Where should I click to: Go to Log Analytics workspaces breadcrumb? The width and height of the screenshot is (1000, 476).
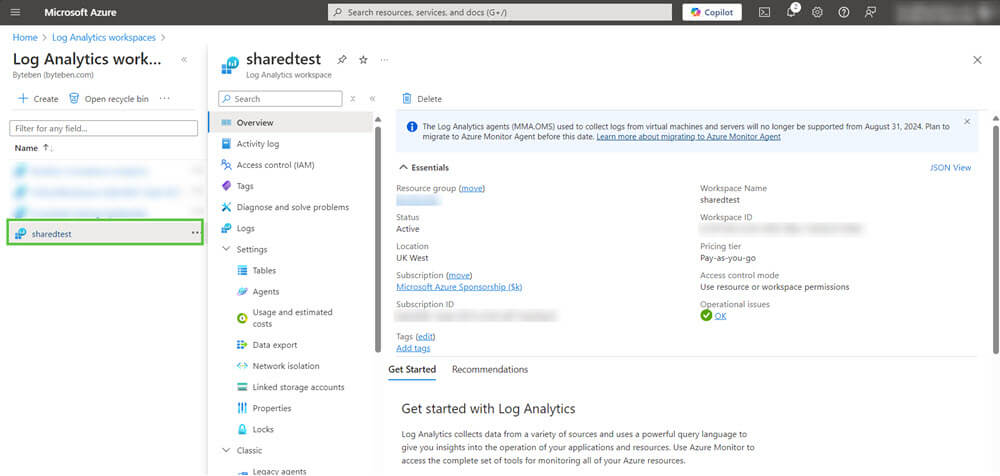pos(104,38)
